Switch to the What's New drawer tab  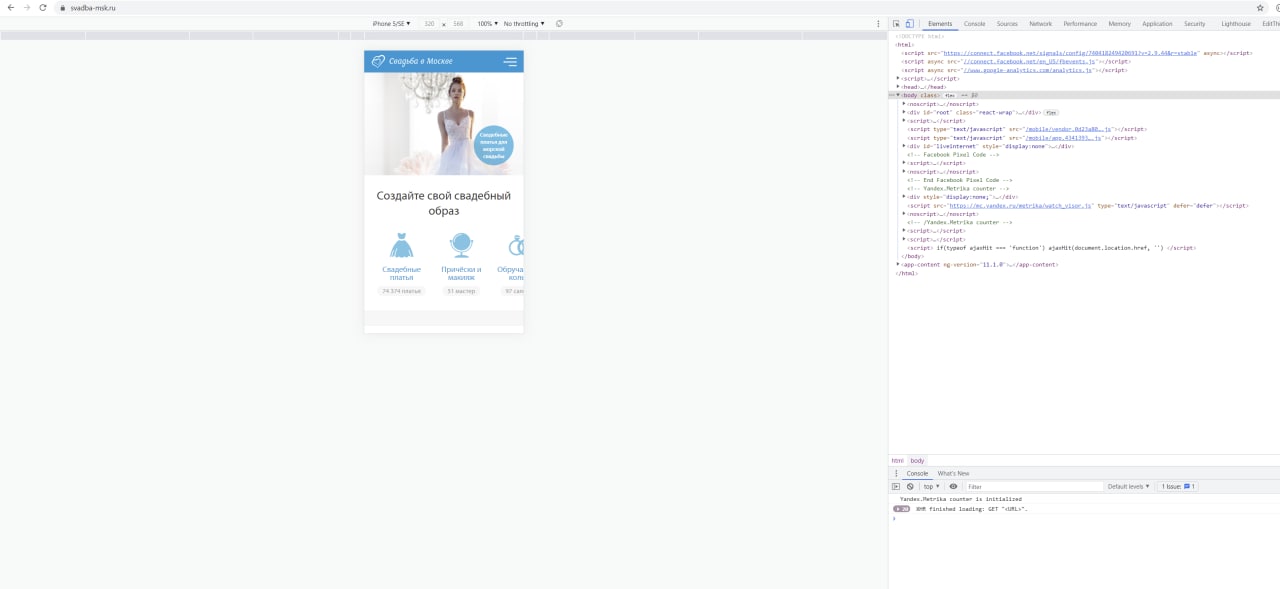[953, 473]
